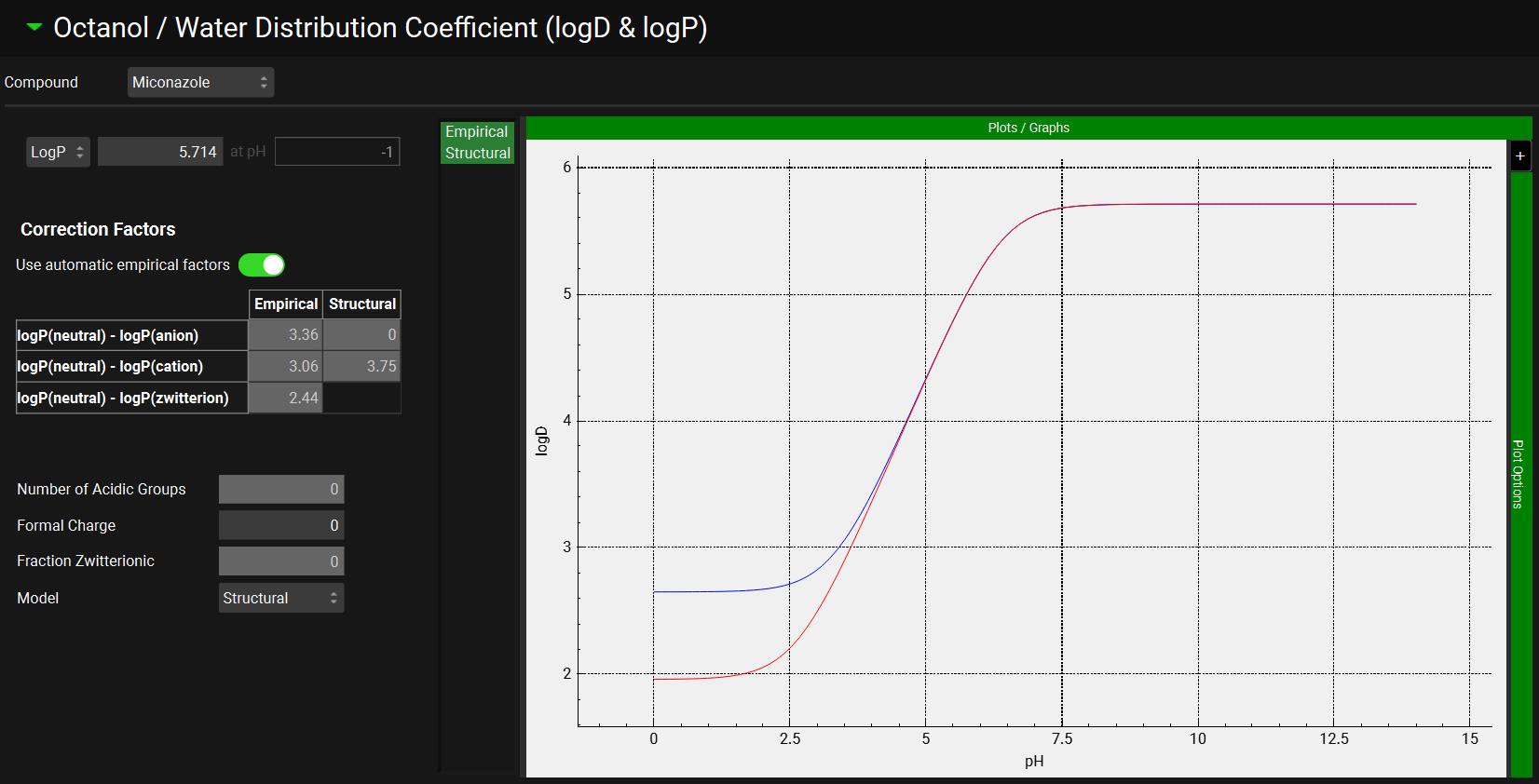1539x784 pixels.
Task: Click the at pH input field
Action: [x=337, y=152]
